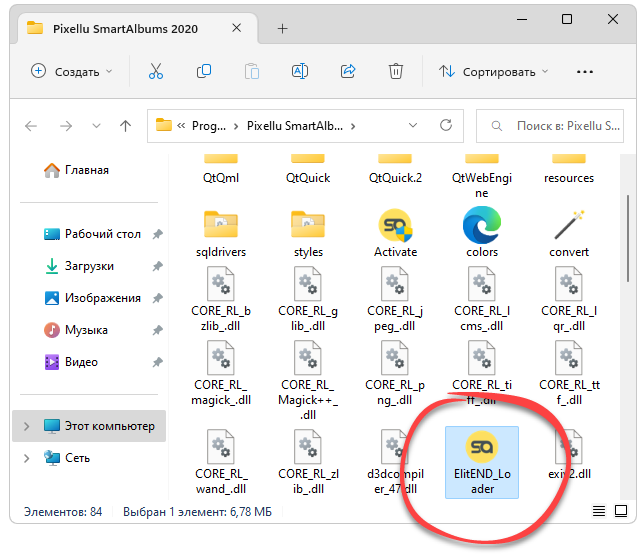Viewport: 641px width, 560px height.
Task: Select the resources folder
Action: (569, 170)
